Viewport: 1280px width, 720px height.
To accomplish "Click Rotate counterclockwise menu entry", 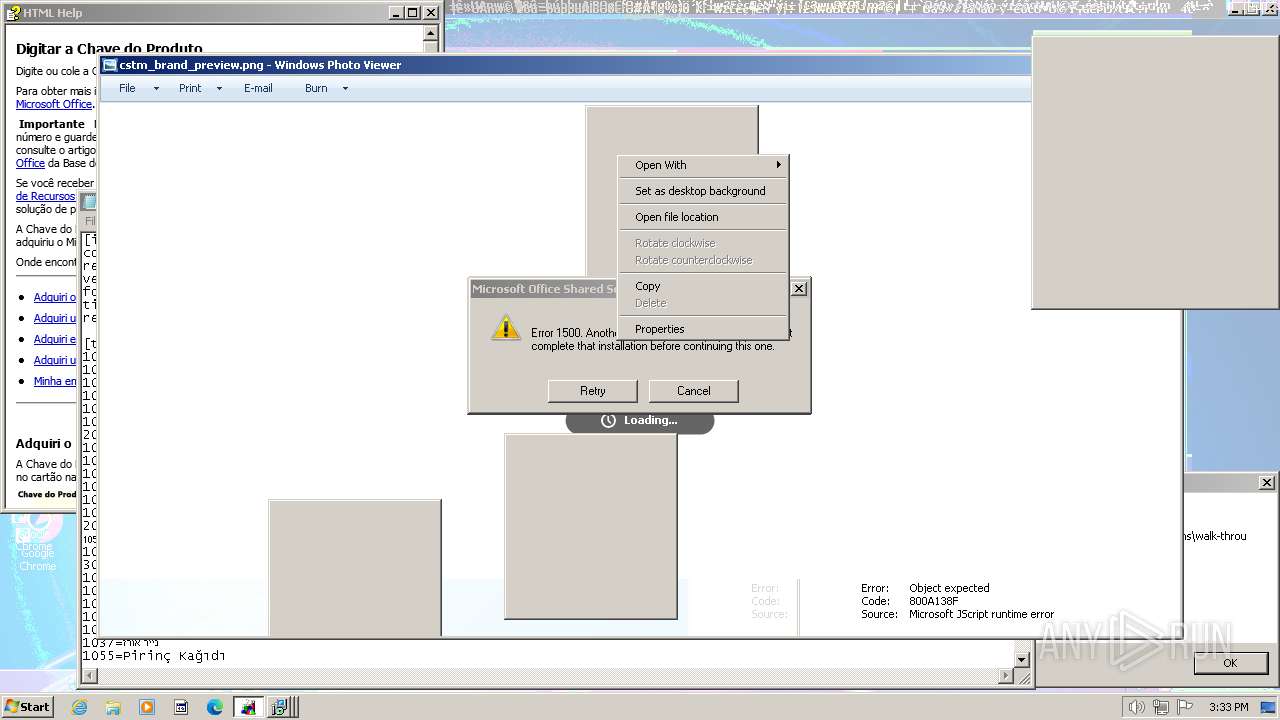I will (703, 260).
